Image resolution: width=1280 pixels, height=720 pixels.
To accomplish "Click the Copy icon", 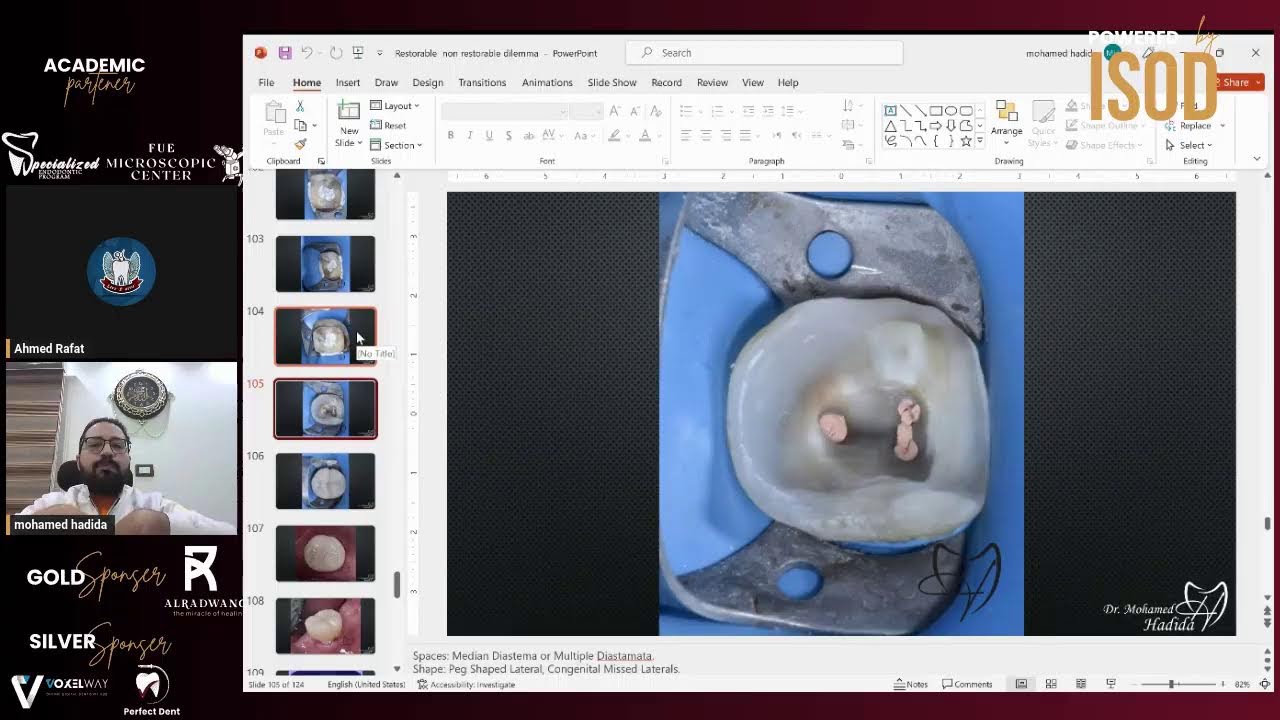I will (x=300, y=125).
